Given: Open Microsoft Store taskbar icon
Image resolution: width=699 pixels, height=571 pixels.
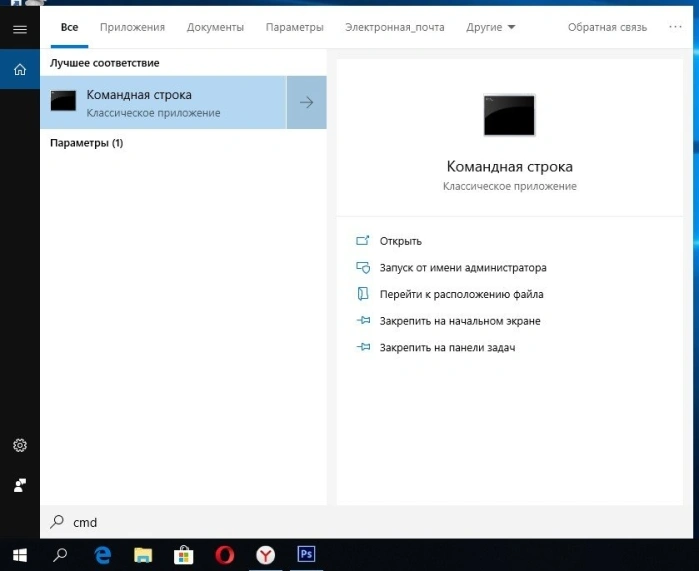Looking at the screenshot, I should tap(183, 555).
